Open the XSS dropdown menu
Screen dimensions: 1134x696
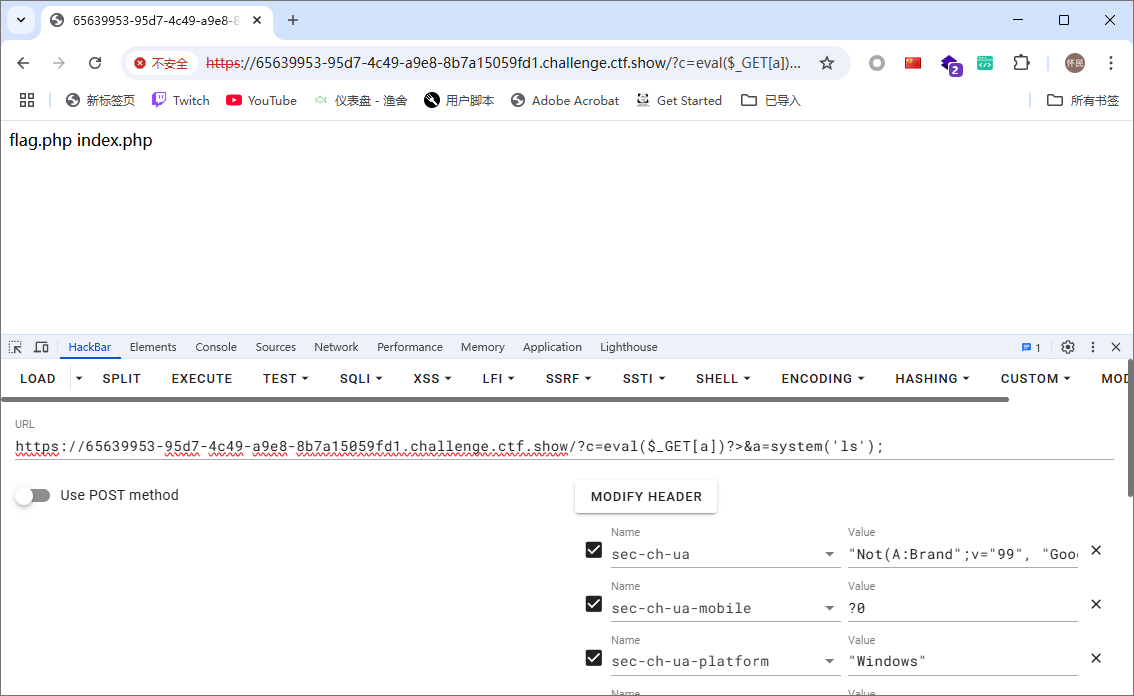[x=432, y=378]
